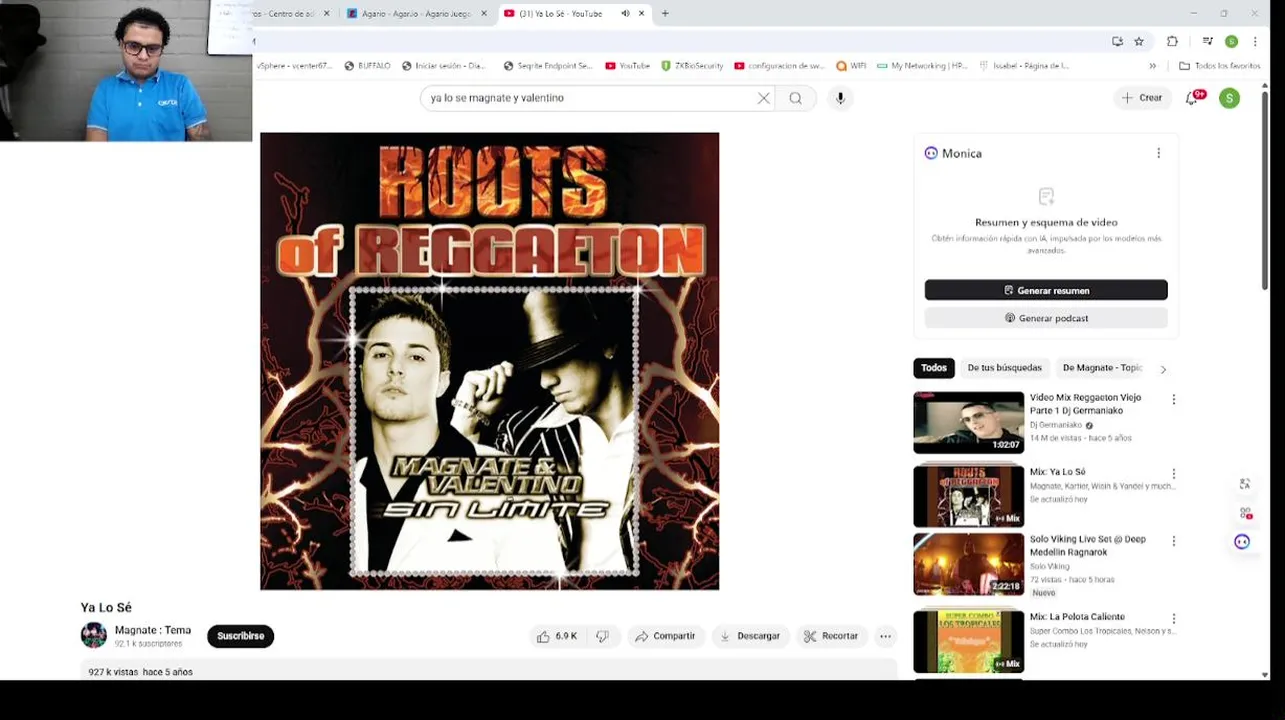
Task: Click the Recortar button
Action: pos(831,636)
